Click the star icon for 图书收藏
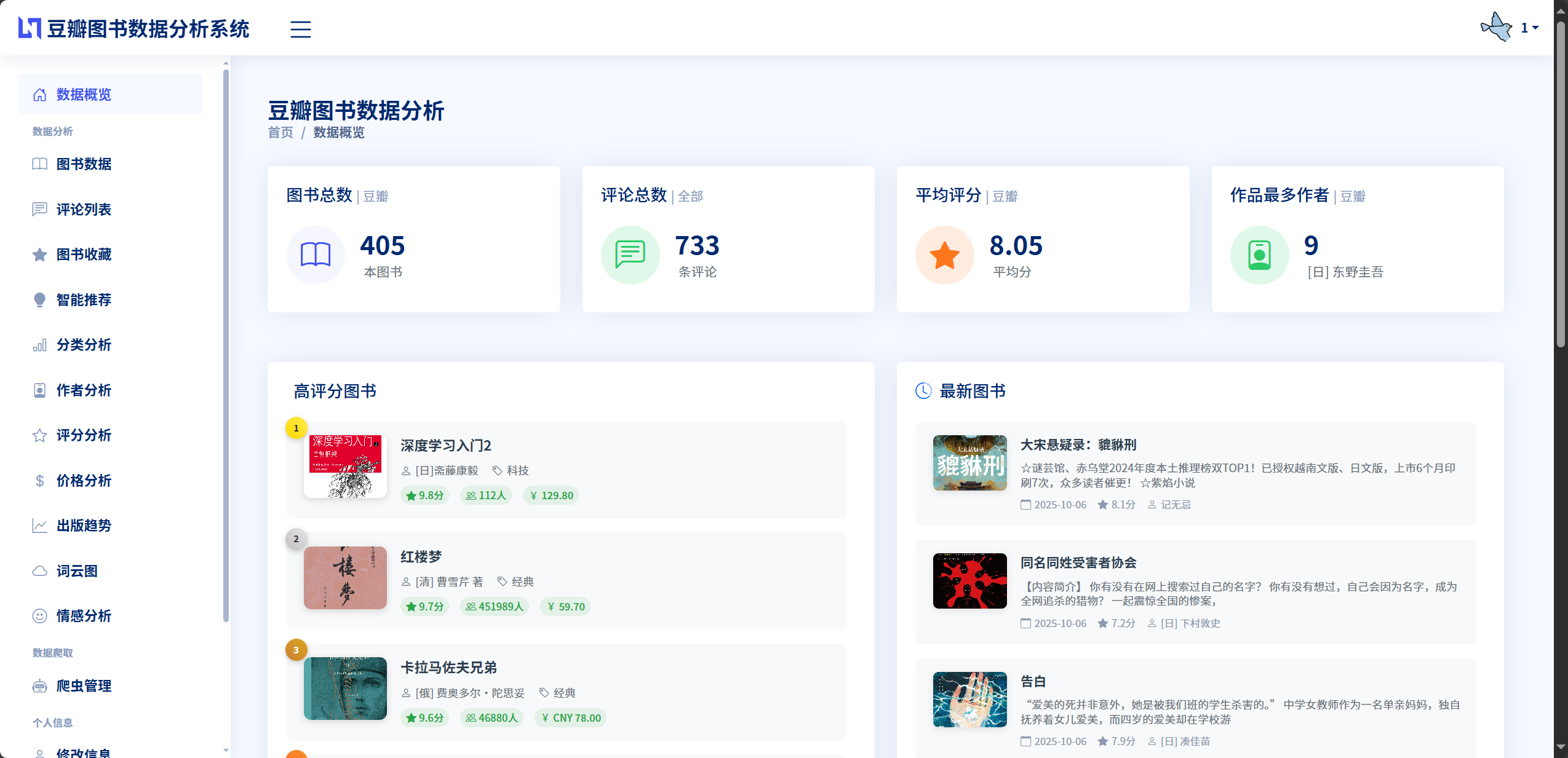1568x758 pixels. pos(39,255)
